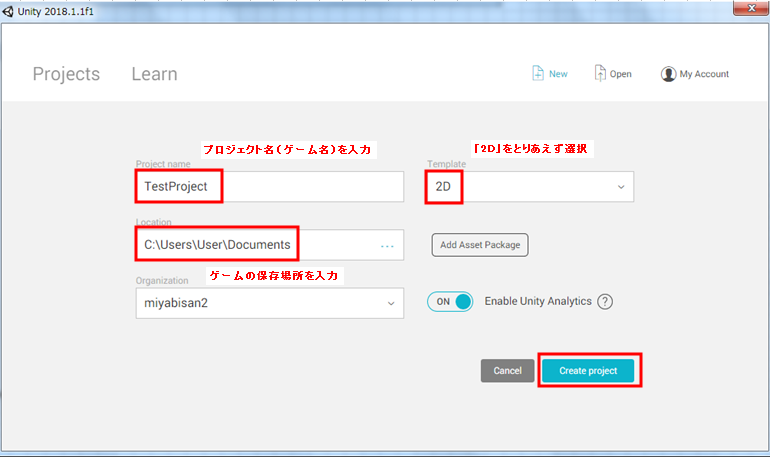This screenshot has width=770, height=457.
Task: Click the Create project button
Action: coord(588,371)
